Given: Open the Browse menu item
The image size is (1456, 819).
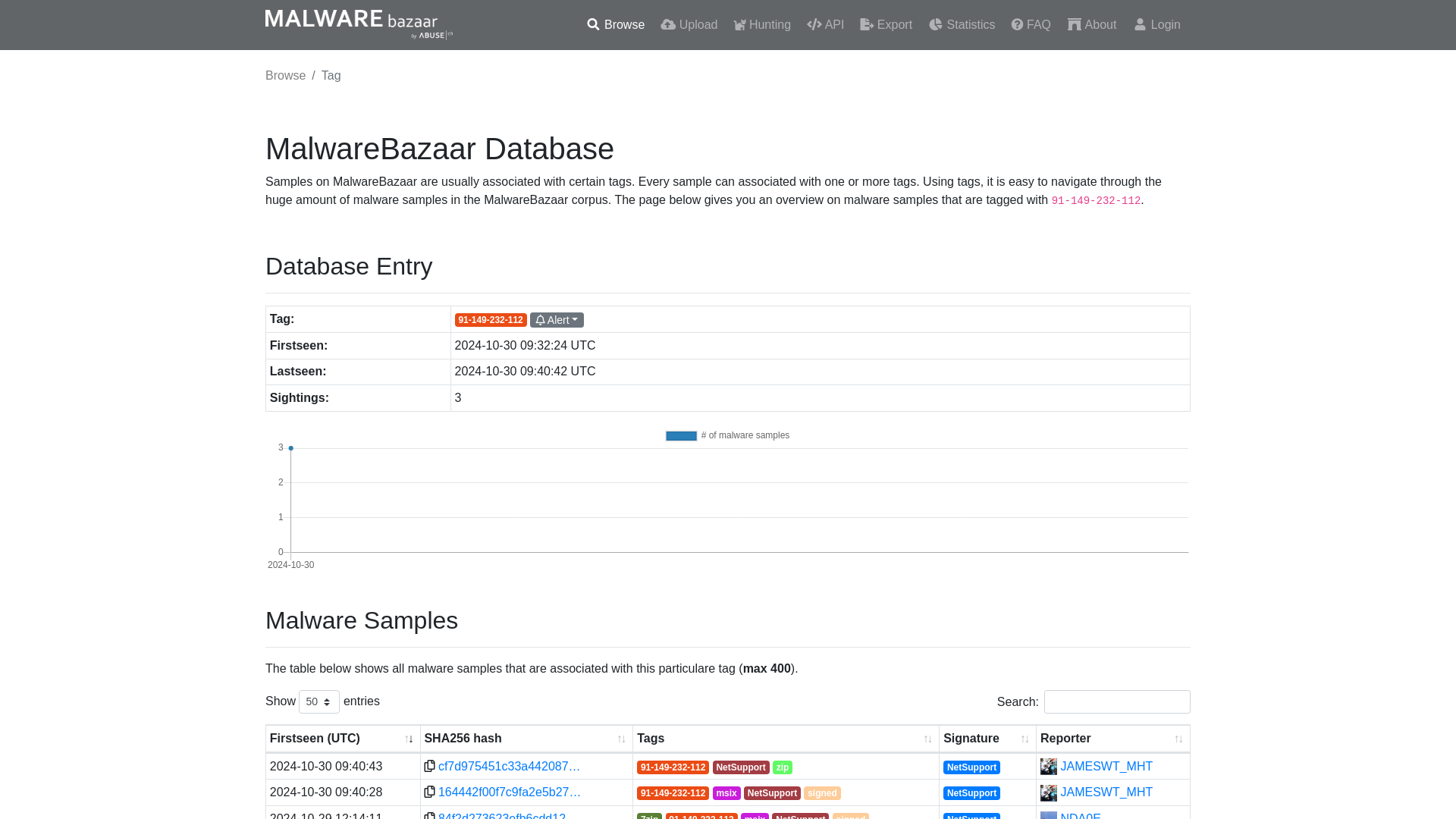Looking at the screenshot, I should click(x=616, y=25).
